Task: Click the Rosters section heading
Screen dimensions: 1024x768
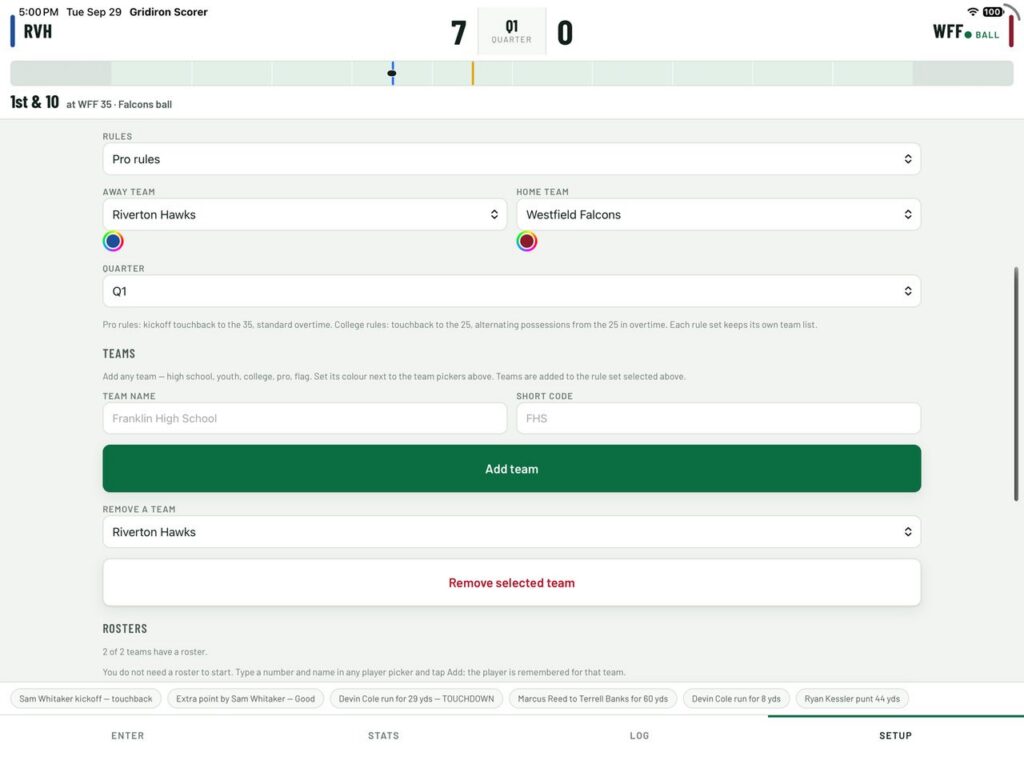Action: 125,628
